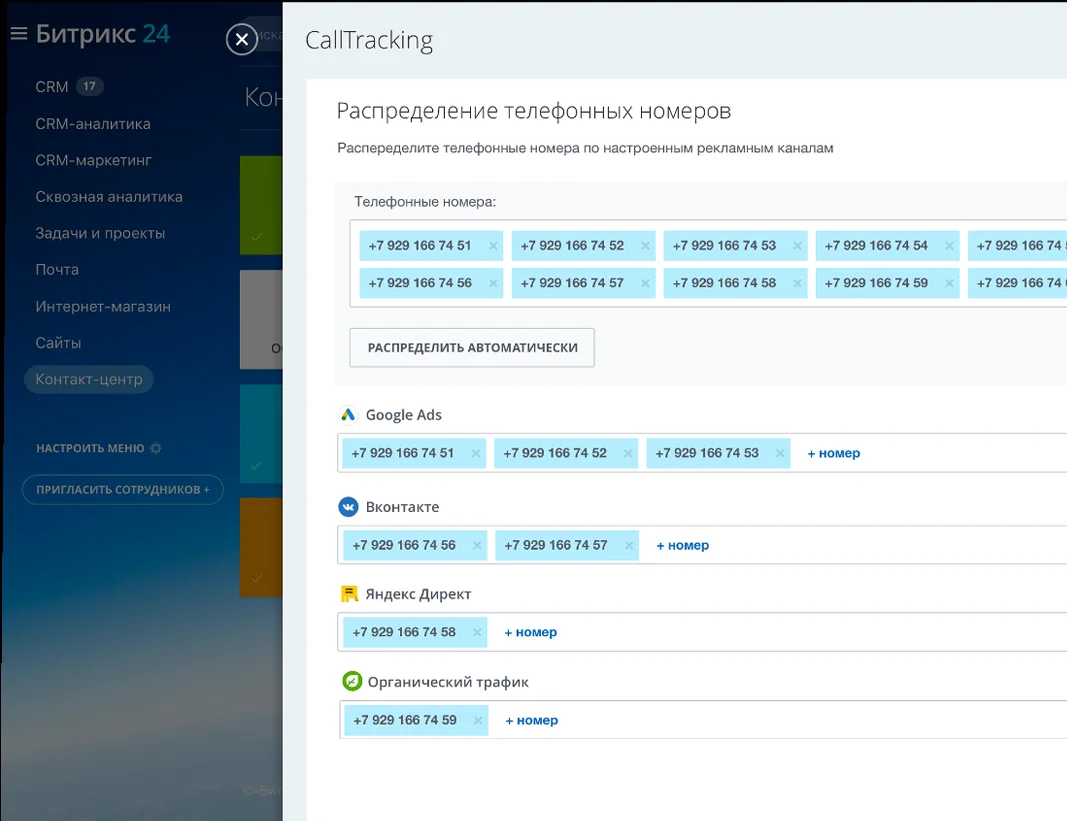Image resolution: width=1067 pixels, height=821 pixels.
Task: Remove number 74 57 from Вконтакте
Action: click(629, 545)
